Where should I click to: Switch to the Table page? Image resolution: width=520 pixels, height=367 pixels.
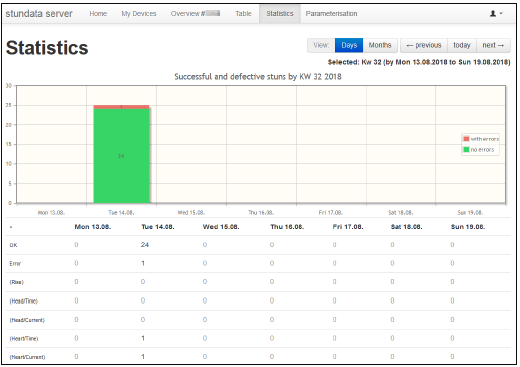pos(243,14)
